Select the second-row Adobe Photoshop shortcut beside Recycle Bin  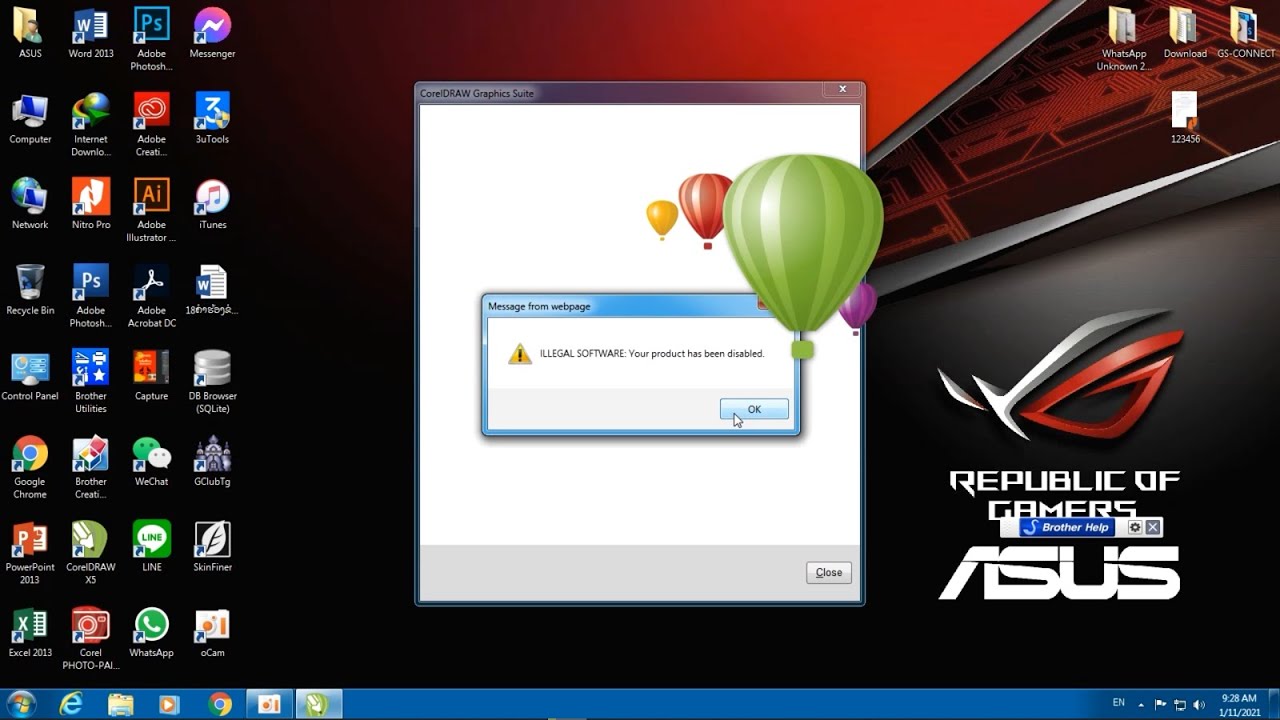[91, 296]
